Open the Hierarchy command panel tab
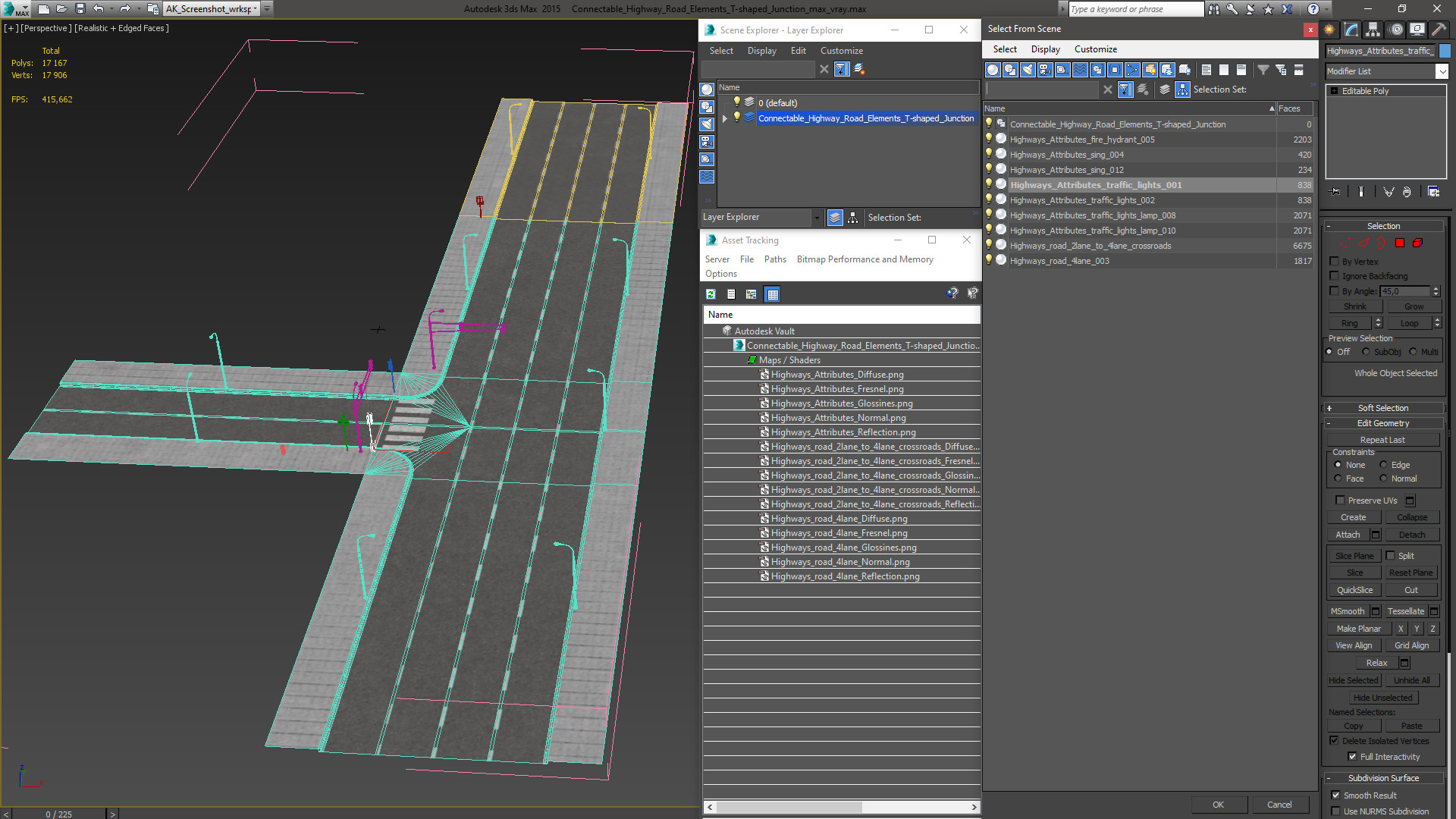 pos(1373,30)
